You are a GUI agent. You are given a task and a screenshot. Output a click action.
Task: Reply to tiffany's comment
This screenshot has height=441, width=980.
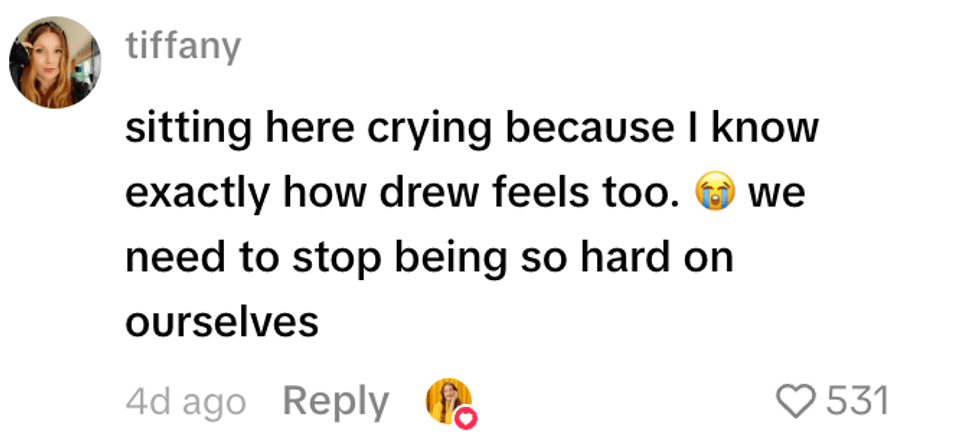[335, 401]
